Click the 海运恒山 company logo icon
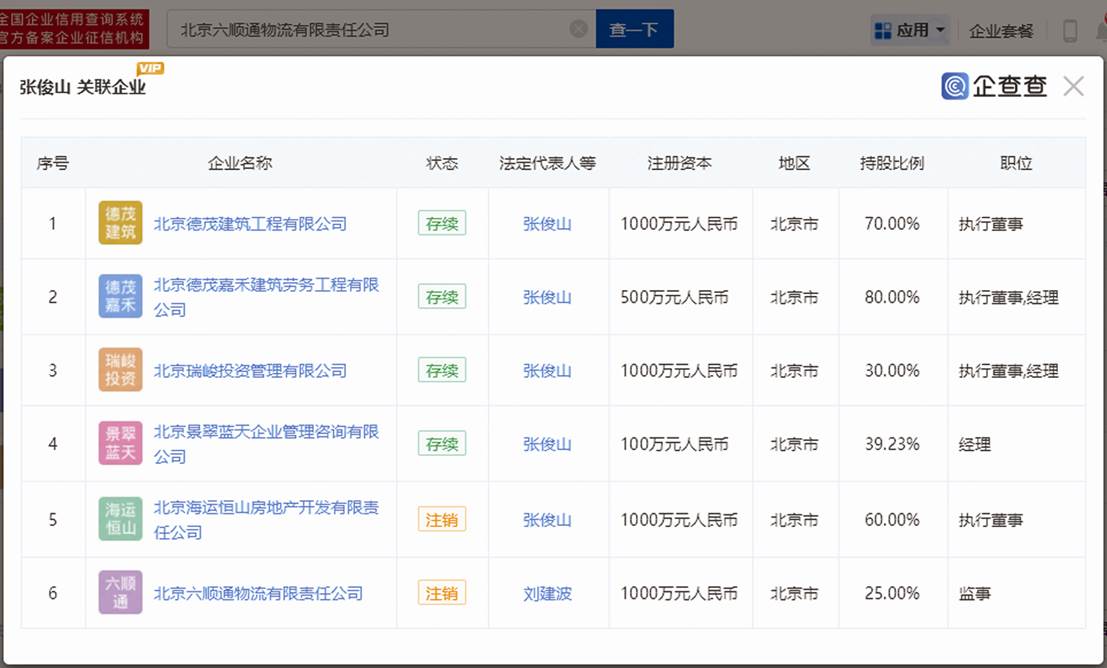 click(x=120, y=519)
